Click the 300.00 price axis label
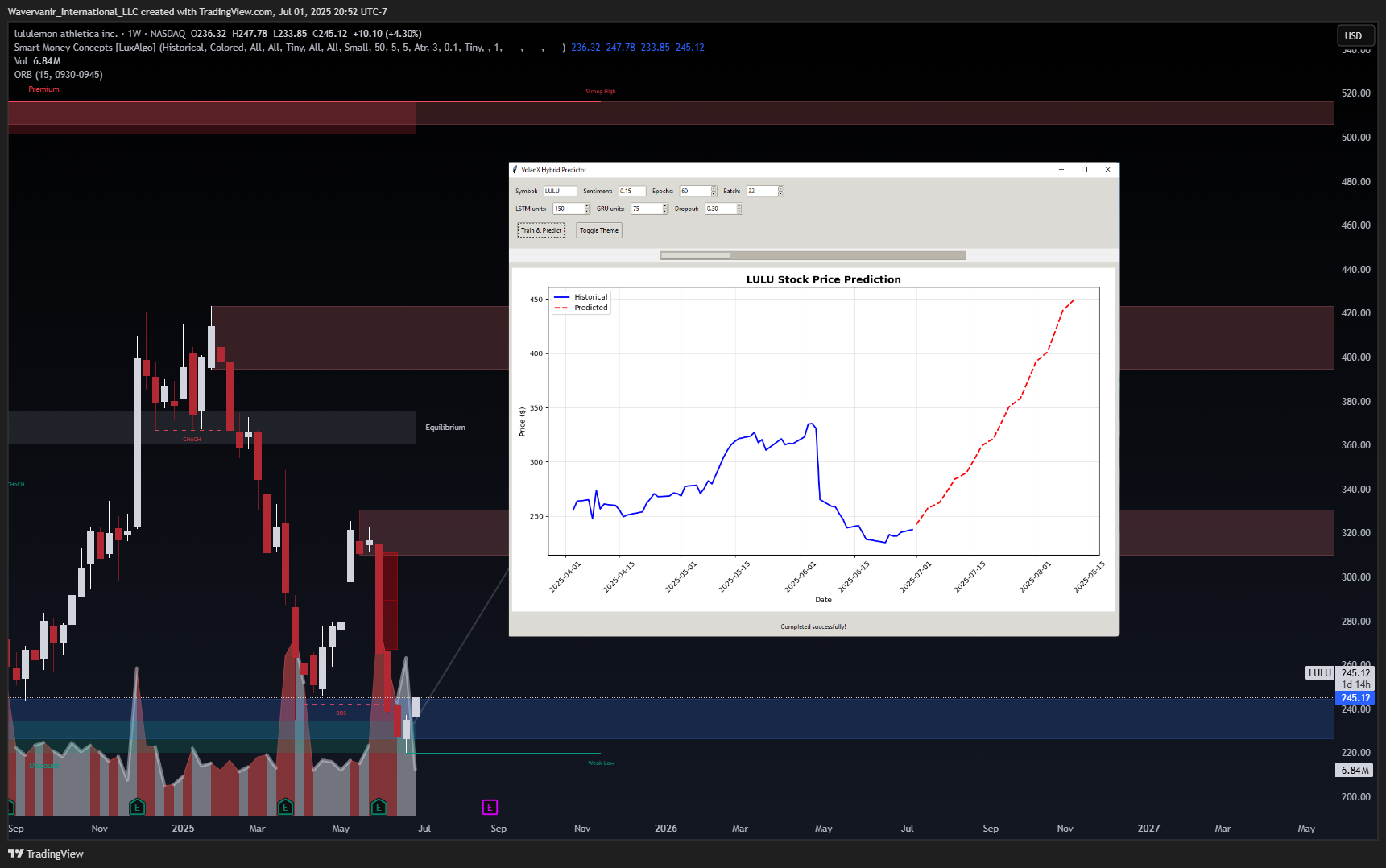Viewport: 1386px width, 868px height. pyautogui.click(x=1356, y=577)
